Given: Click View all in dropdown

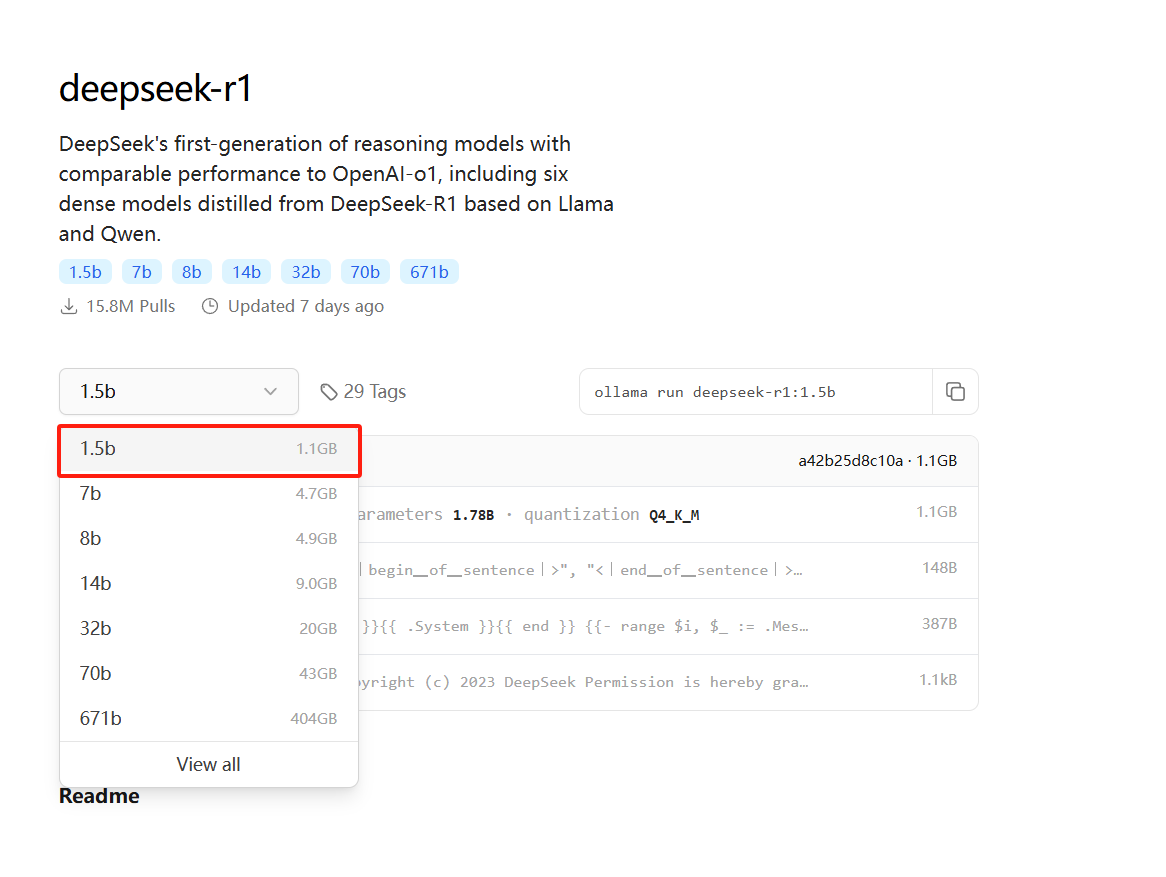Looking at the screenshot, I should point(209,764).
